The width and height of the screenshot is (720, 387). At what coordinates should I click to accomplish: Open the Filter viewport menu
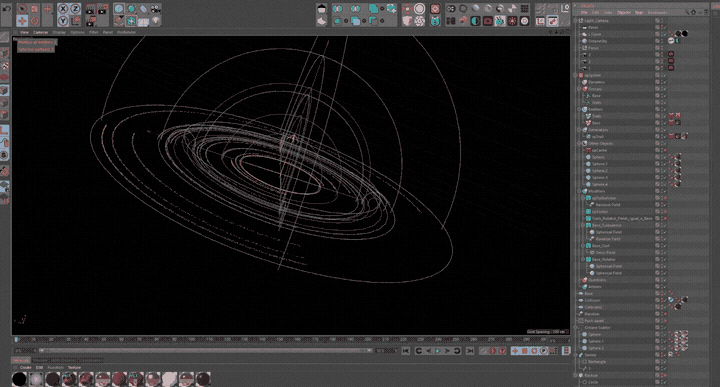click(94, 33)
